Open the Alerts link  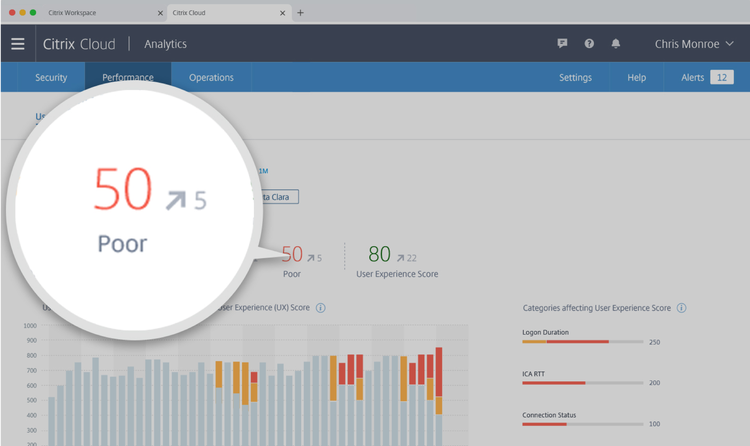tap(692, 78)
